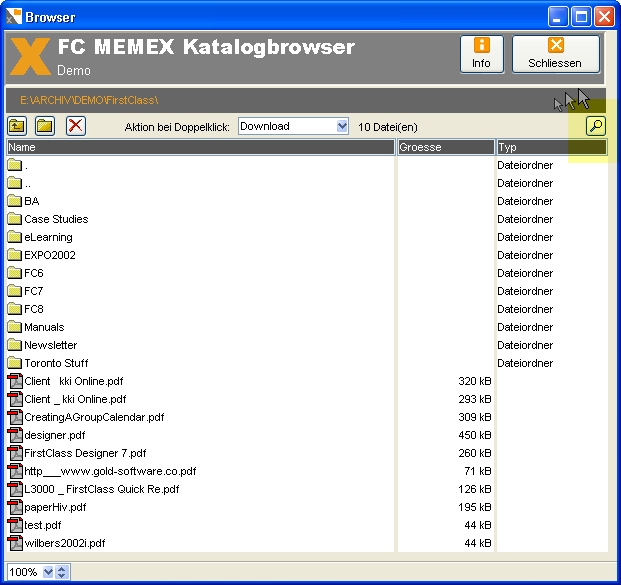Select the name CreatingAGroupCalendar.pdf
Image resolution: width=621 pixels, height=585 pixels.
(x=94, y=417)
